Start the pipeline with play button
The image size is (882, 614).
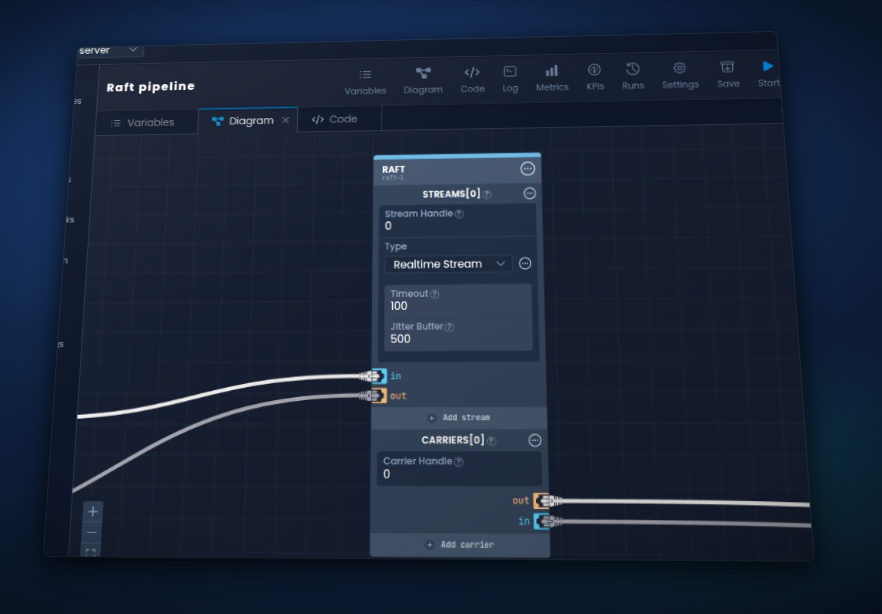(768, 72)
